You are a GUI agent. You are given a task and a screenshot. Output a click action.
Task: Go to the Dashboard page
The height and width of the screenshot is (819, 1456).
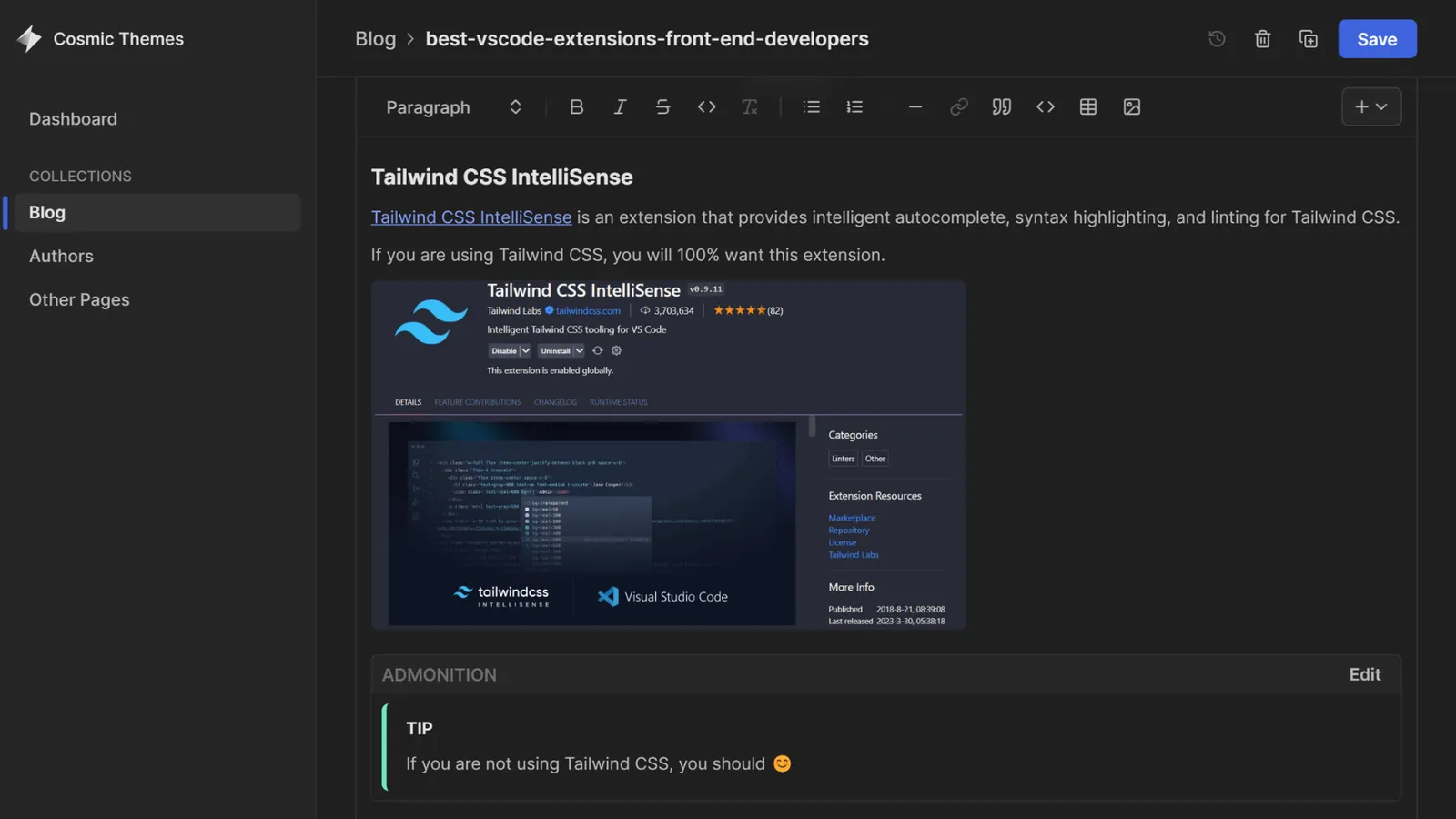(73, 119)
